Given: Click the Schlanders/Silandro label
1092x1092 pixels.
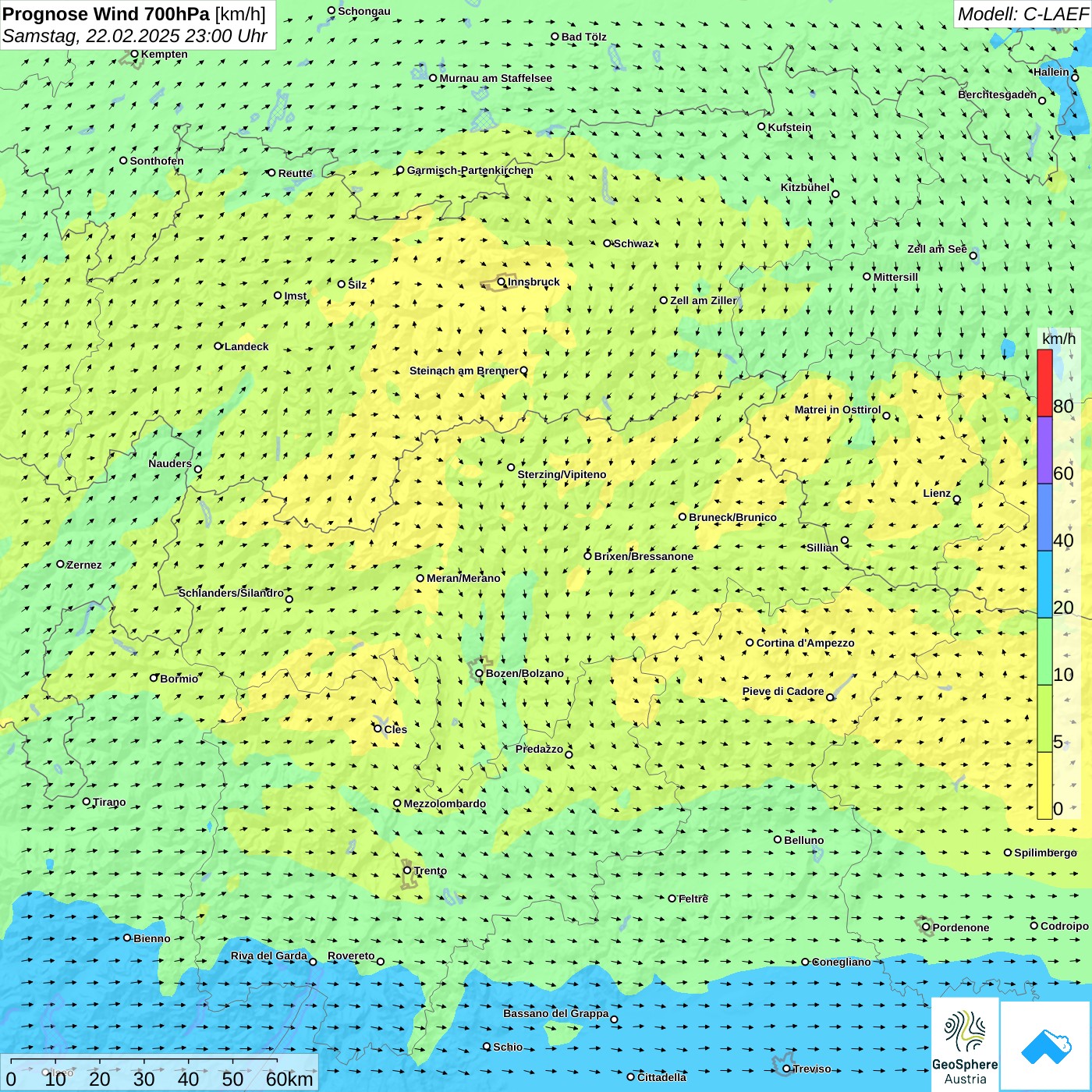Looking at the screenshot, I should 231,593.
